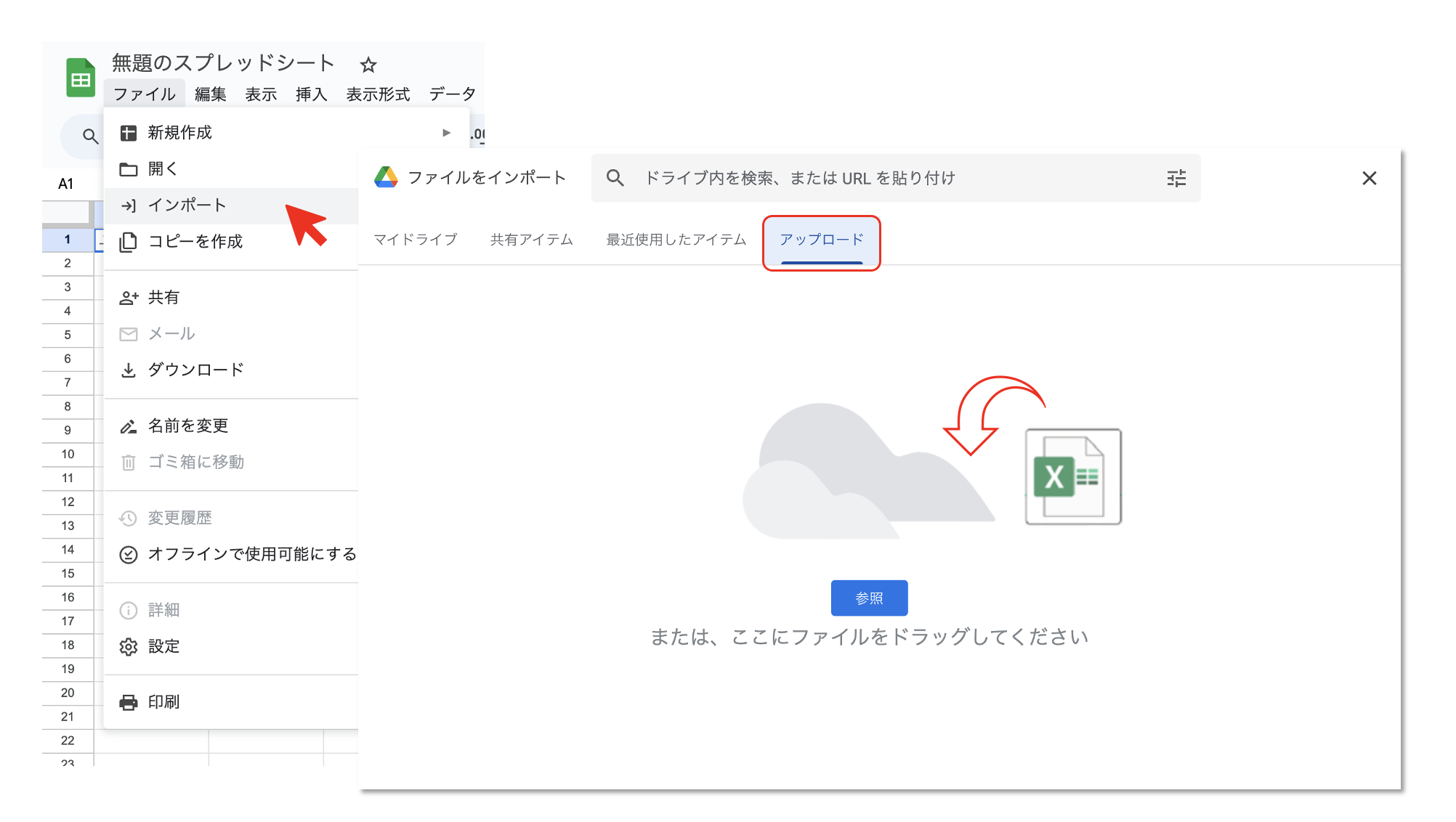Screen dimensions: 1456x822
Task: Open the データ menu
Action: 453,94
